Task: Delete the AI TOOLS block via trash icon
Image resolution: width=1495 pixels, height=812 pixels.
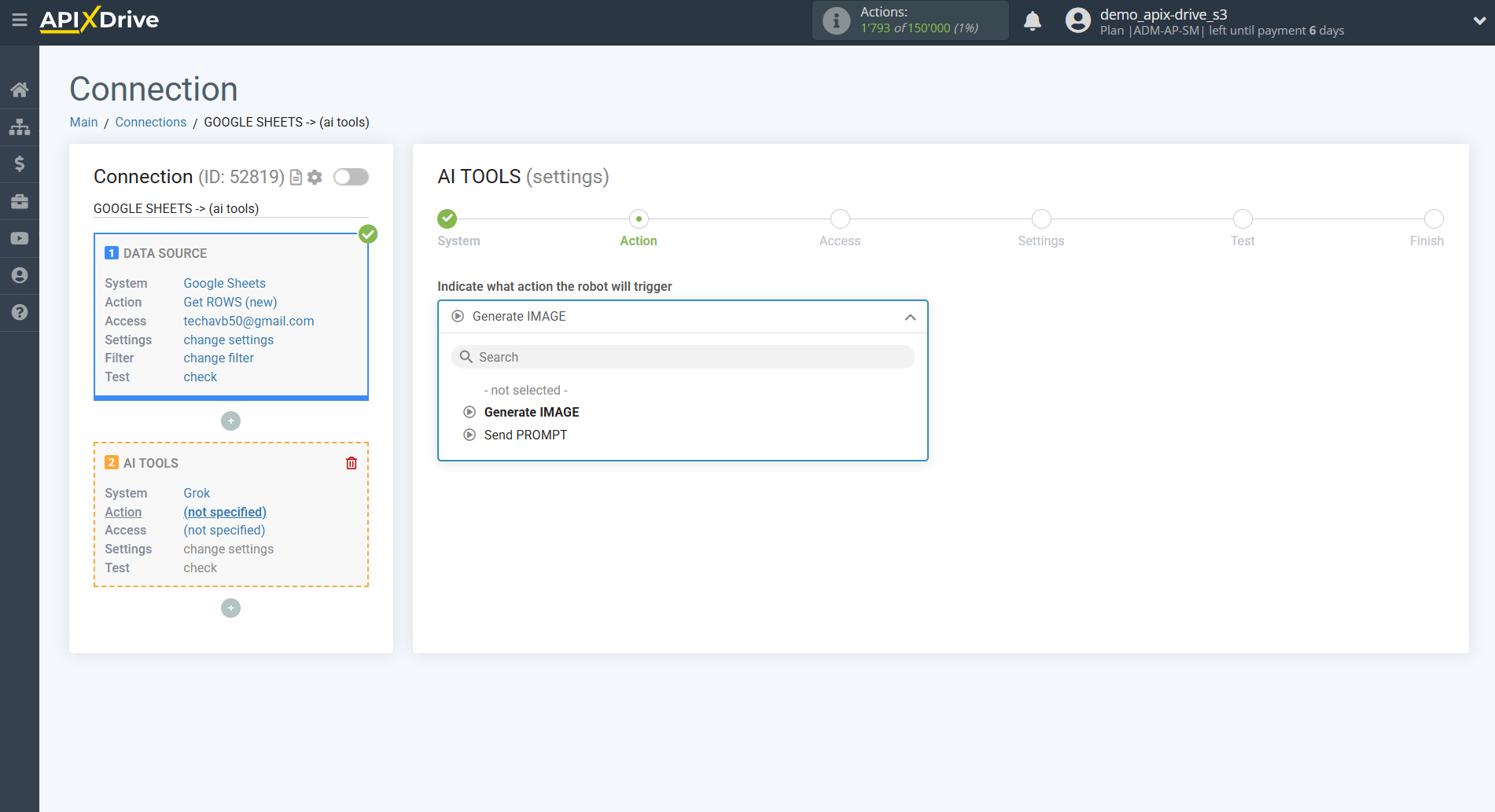Action: [x=351, y=463]
